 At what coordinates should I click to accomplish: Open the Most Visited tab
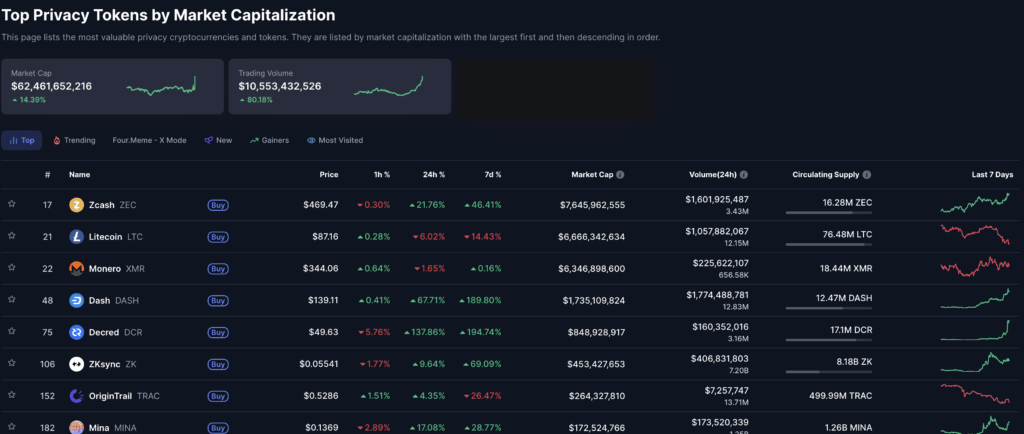335,140
